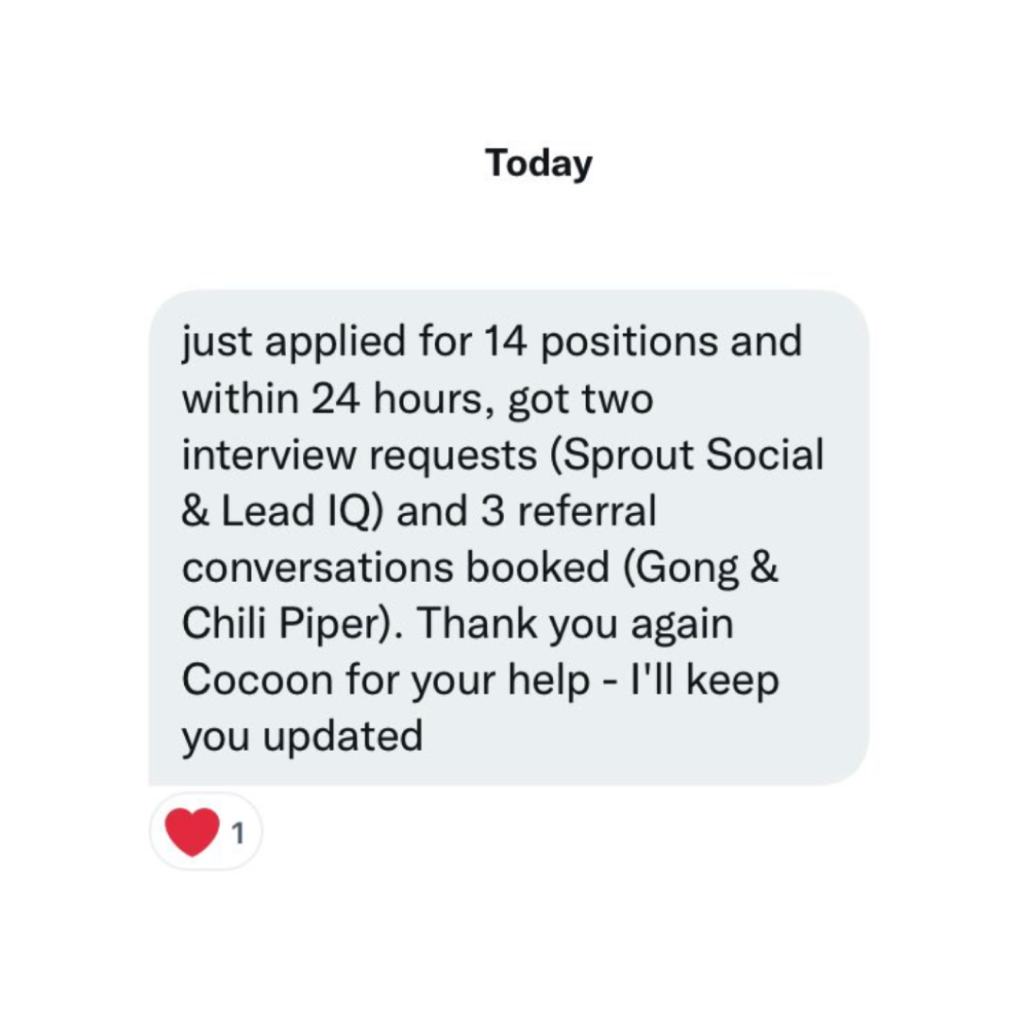This screenshot has width=1024, height=1024.
Task: Click 'conversations booked' in the message
Action: tap(395, 569)
